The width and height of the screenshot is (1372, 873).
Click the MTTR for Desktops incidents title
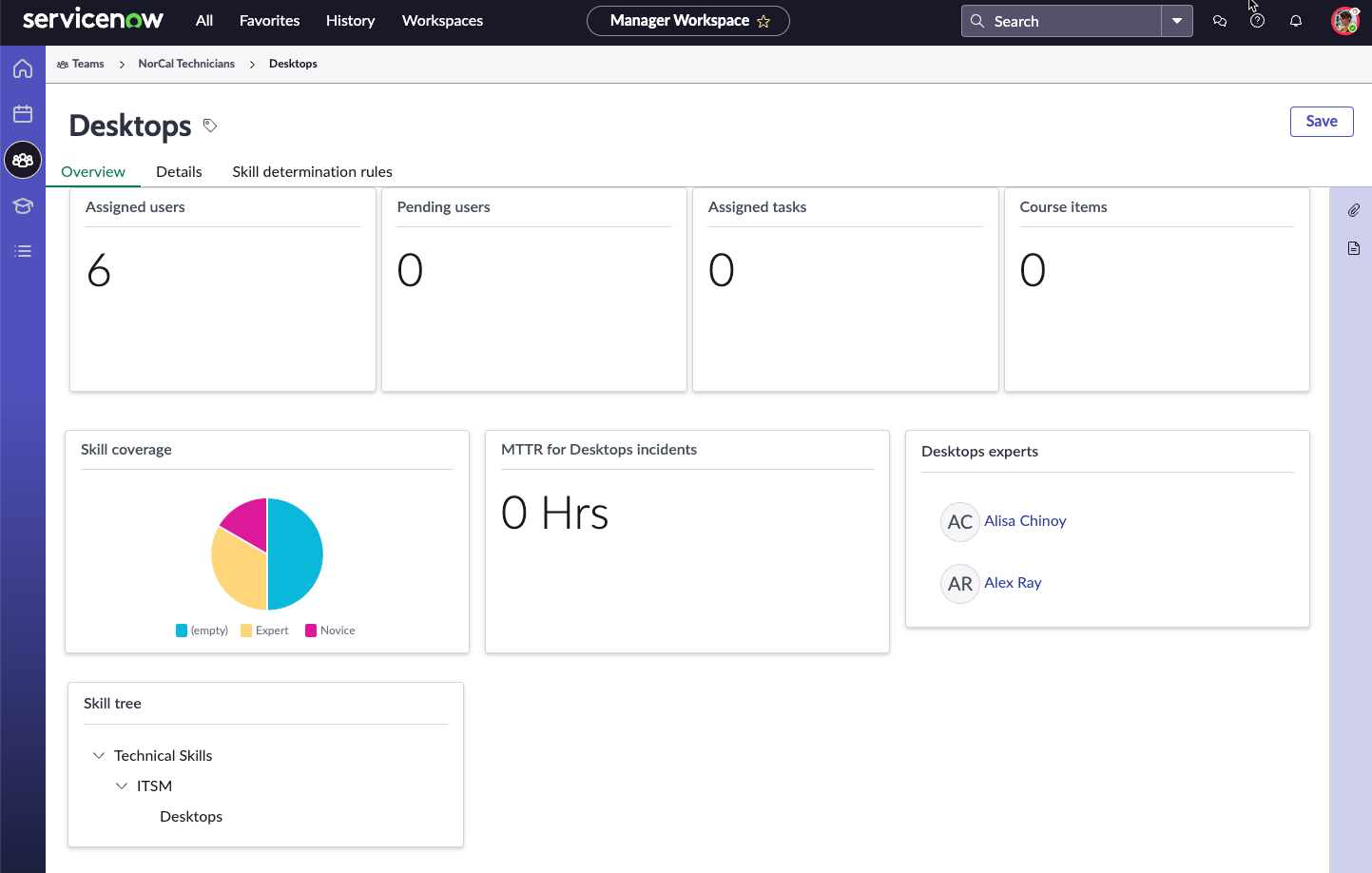[x=599, y=449]
